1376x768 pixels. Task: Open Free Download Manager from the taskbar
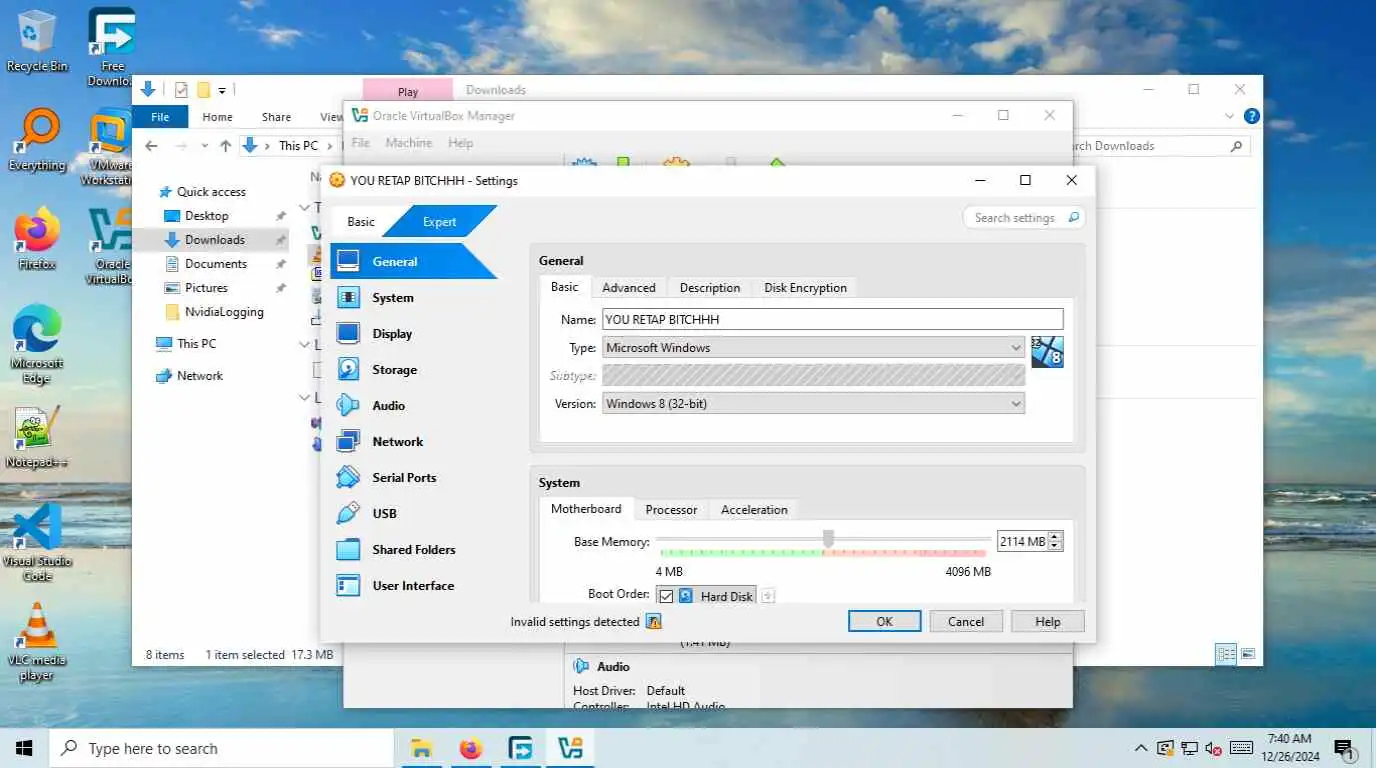(520, 748)
